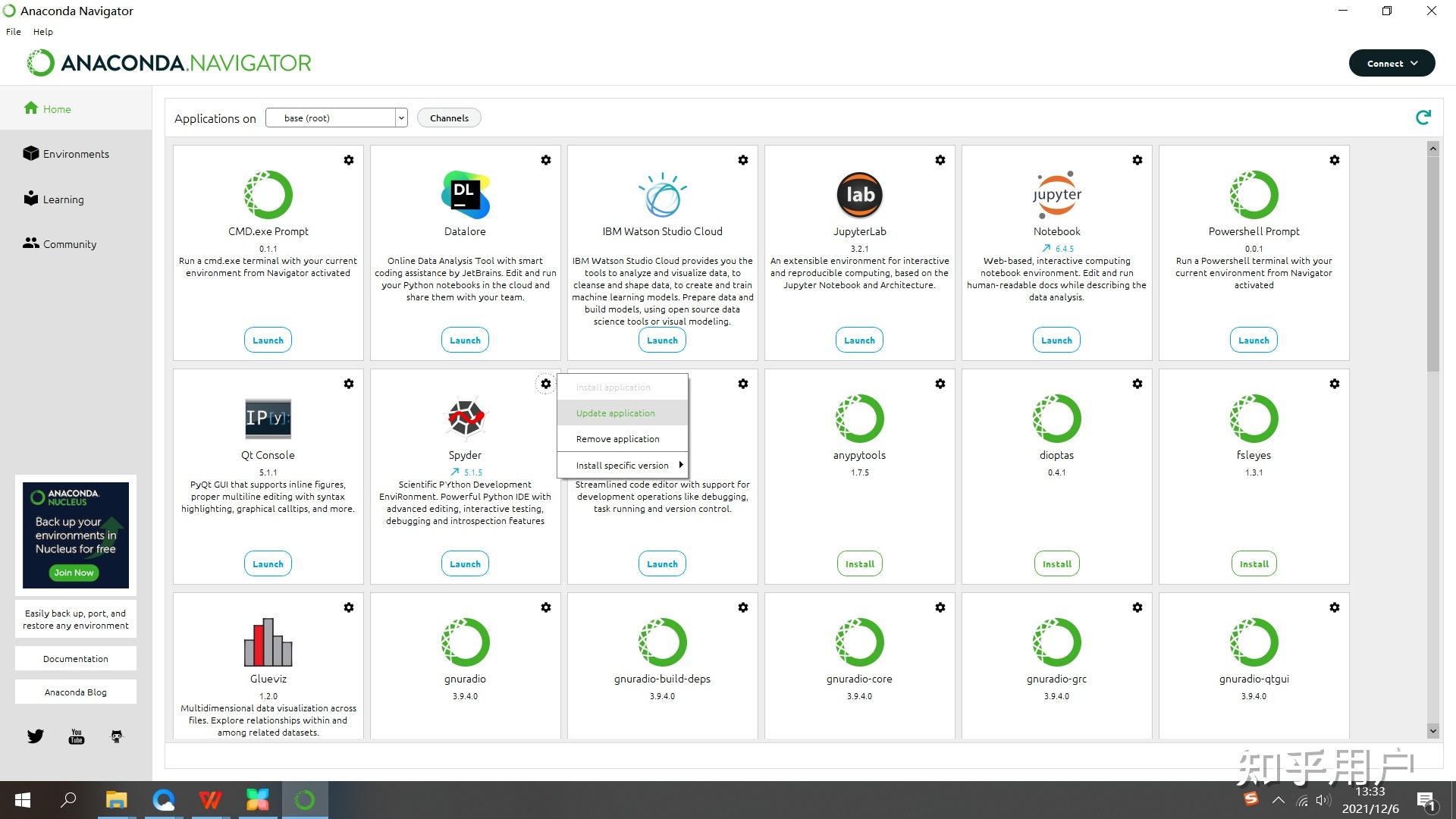This screenshot has height=819, width=1456.
Task: Open the GitHub icon in sidebar
Action: tap(116, 736)
